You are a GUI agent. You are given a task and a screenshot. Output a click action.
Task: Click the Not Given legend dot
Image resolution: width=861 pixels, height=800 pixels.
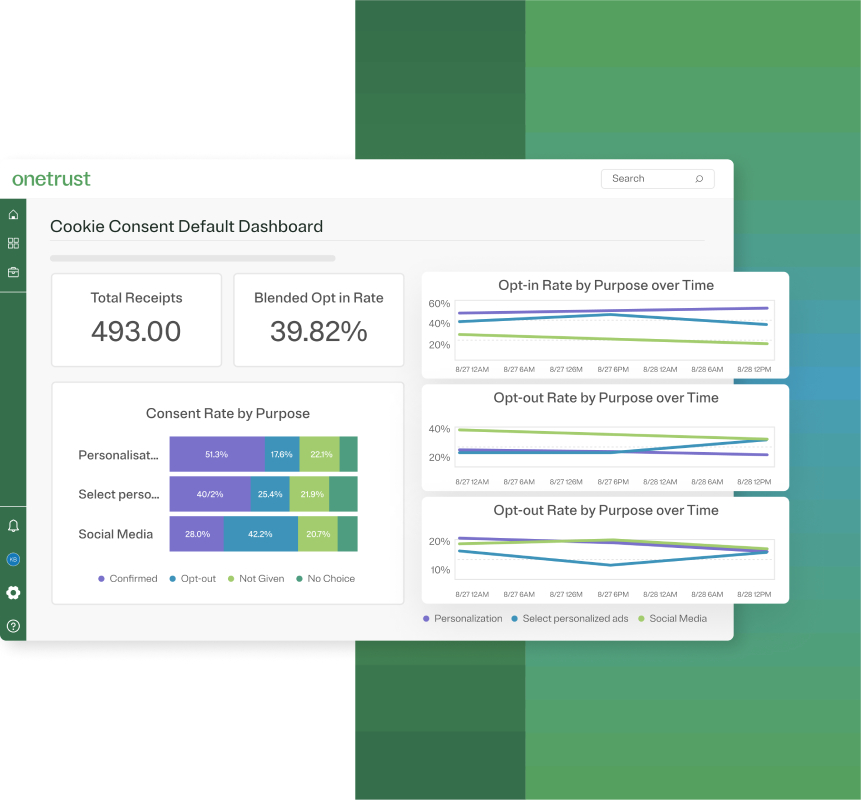231,579
